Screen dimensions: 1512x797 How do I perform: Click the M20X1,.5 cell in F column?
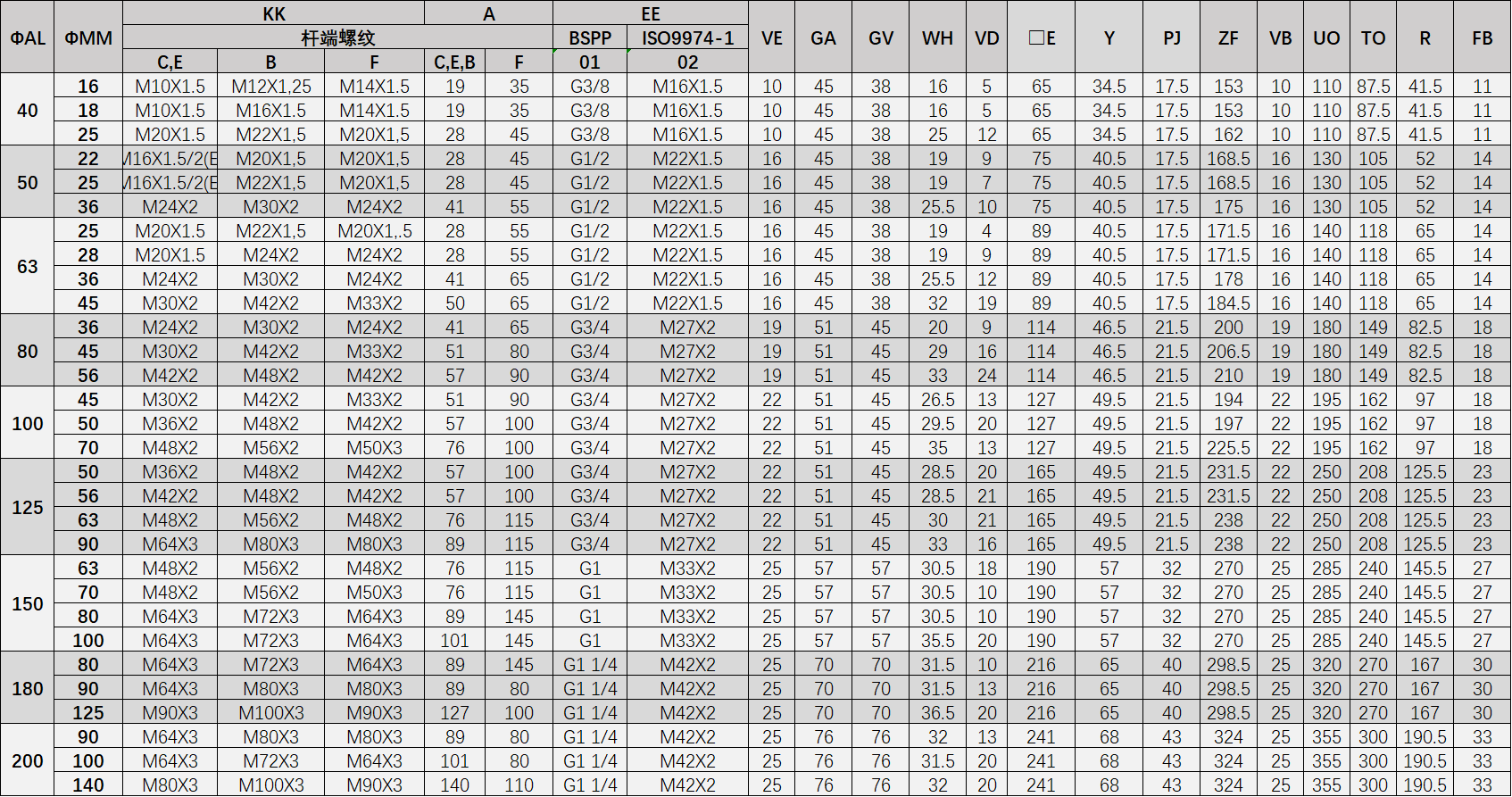click(375, 231)
